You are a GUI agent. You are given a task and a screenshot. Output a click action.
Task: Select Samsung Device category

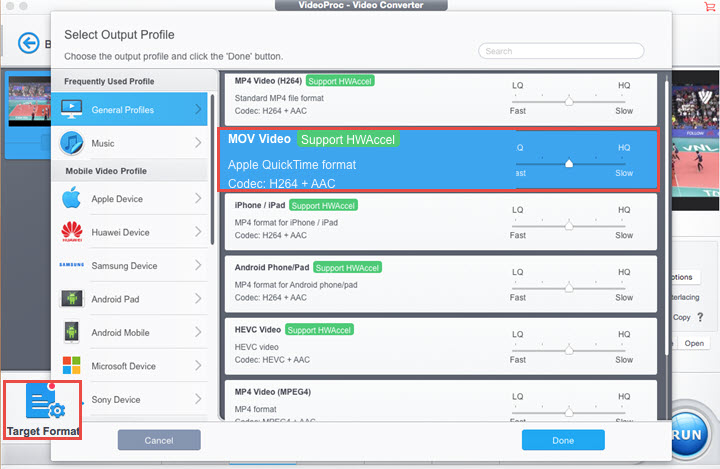tap(129, 266)
